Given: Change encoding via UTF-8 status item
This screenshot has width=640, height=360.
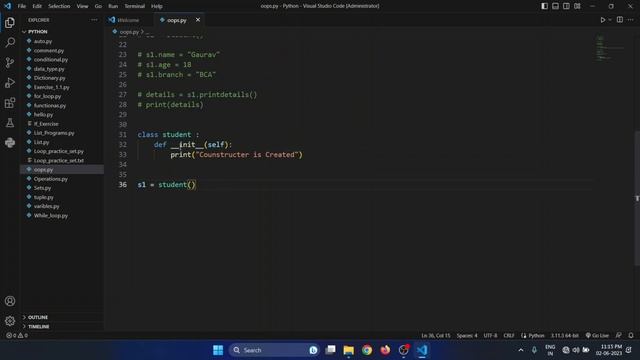Looking at the screenshot, I should click(490, 336).
